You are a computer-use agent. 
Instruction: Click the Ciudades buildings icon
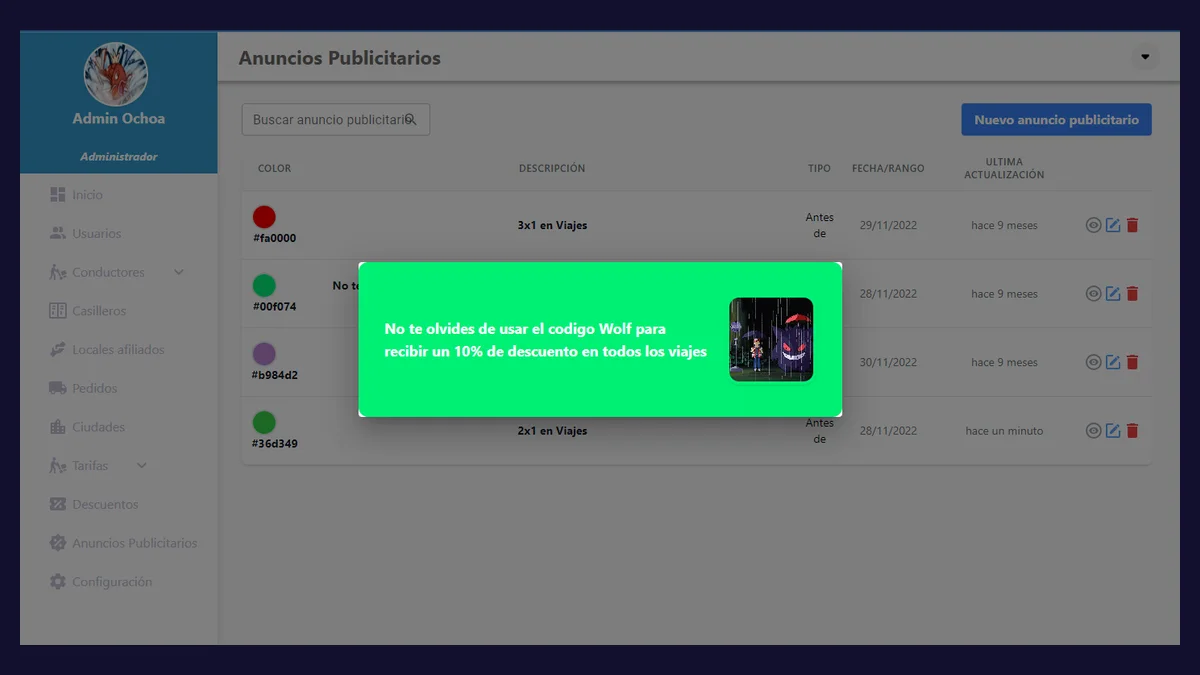pos(58,427)
